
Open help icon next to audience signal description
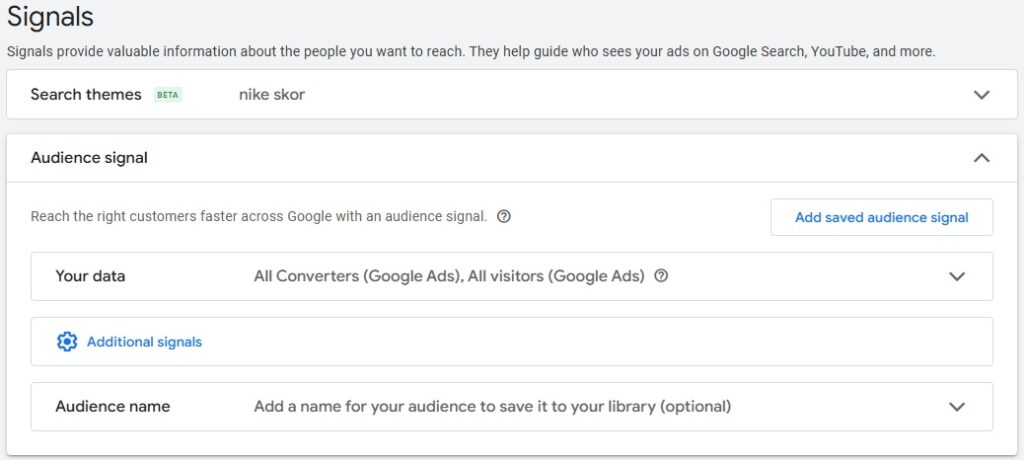[x=504, y=217]
